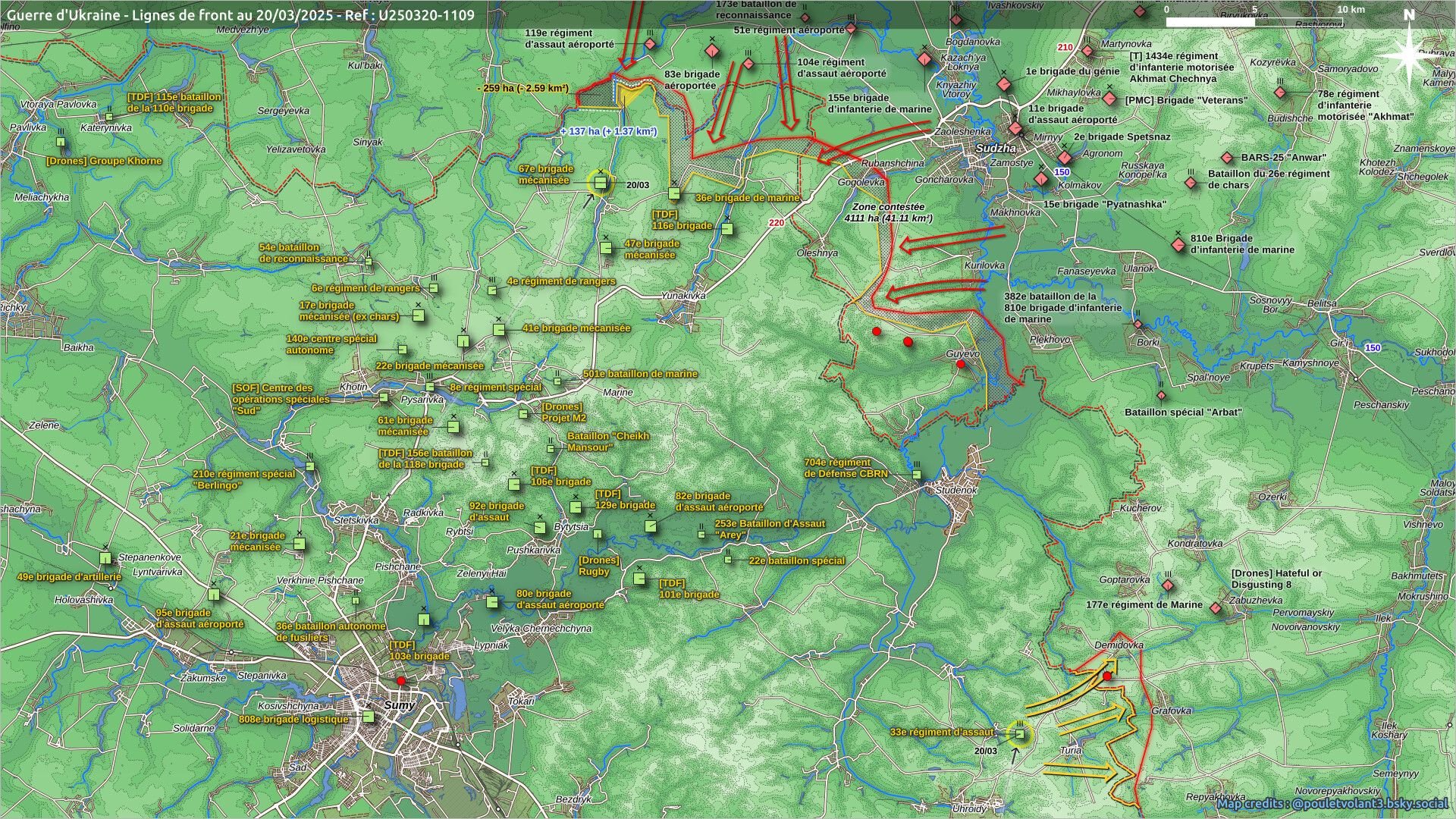1456x819 pixels.
Task: Click the TDF 116e brigade unit marker
Action: (728, 227)
